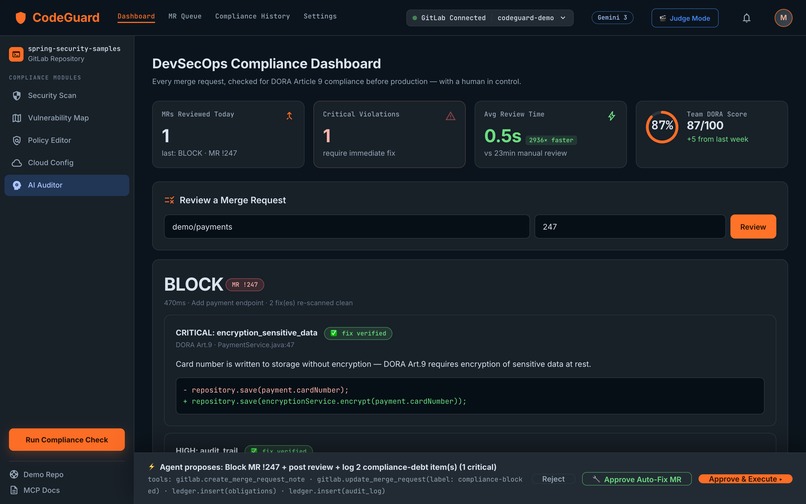Viewport: 806px width, 504px height.
Task: Click the Security Scan shield icon
Action: (x=17, y=96)
